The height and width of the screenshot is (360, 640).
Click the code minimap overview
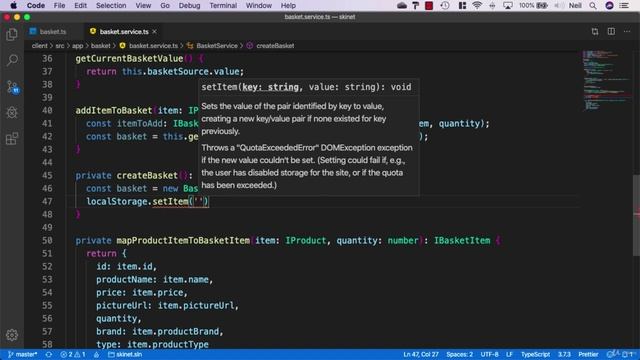(x=607, y=80)
